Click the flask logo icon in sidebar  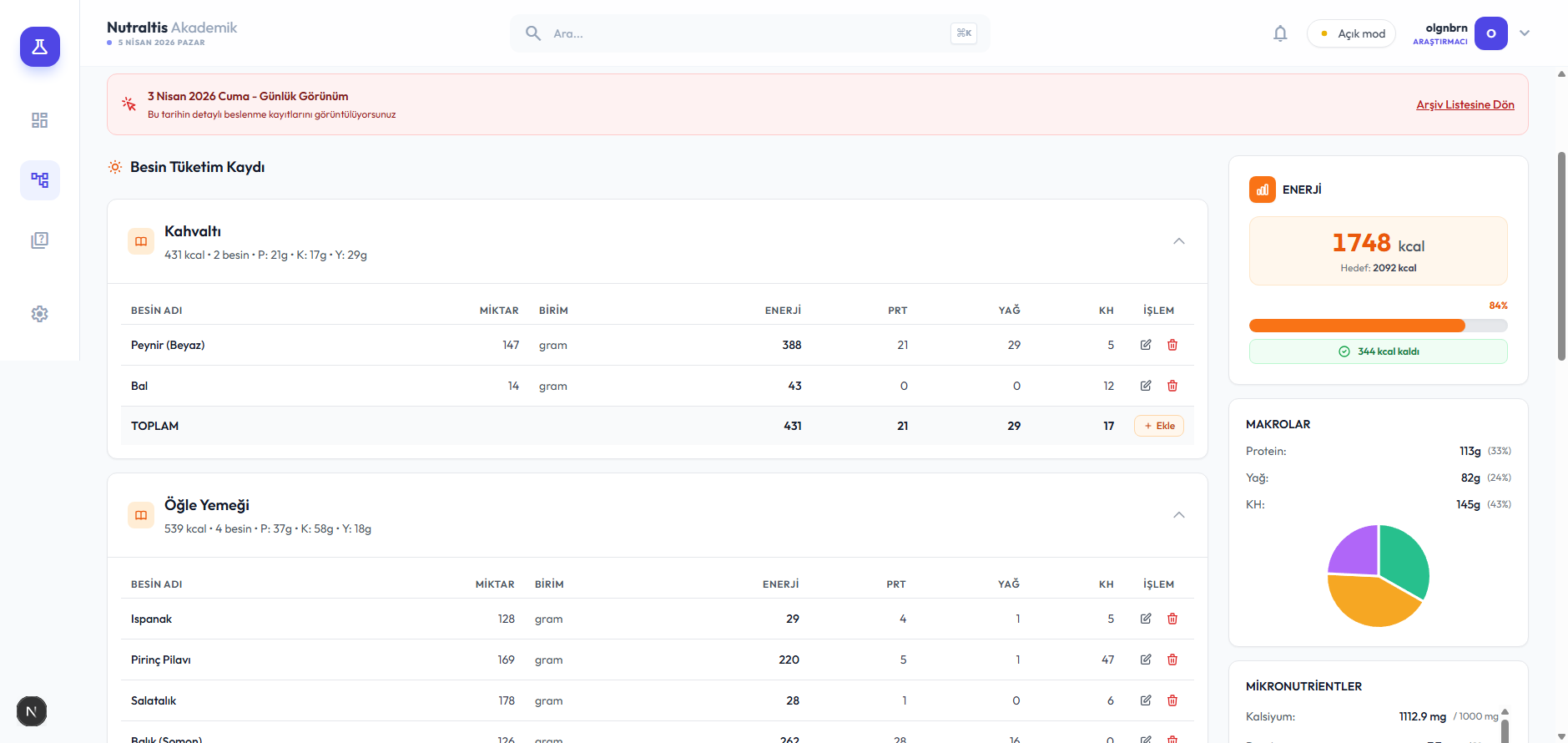point(40,47)
